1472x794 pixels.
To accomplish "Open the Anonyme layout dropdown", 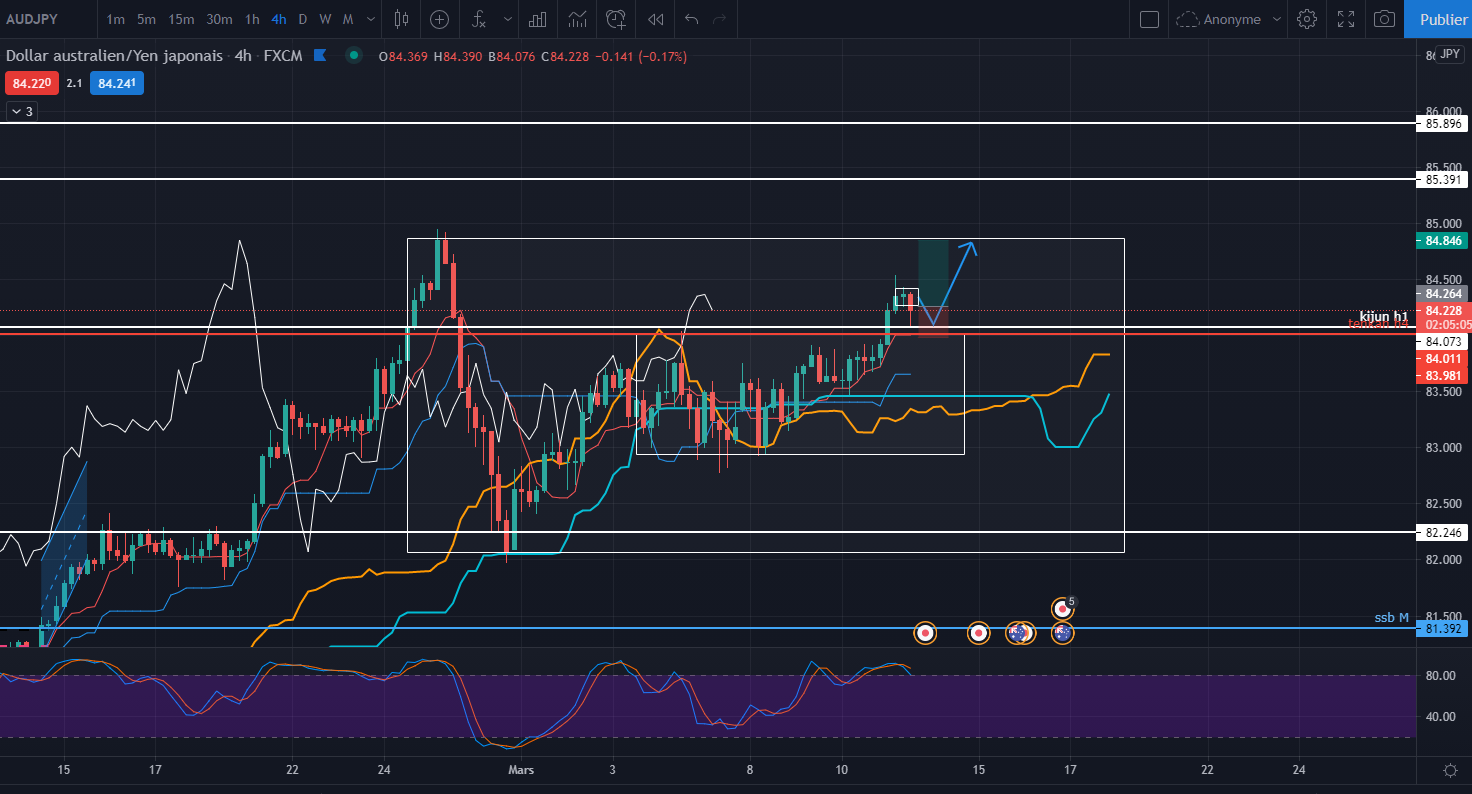I will point(1231,19).
